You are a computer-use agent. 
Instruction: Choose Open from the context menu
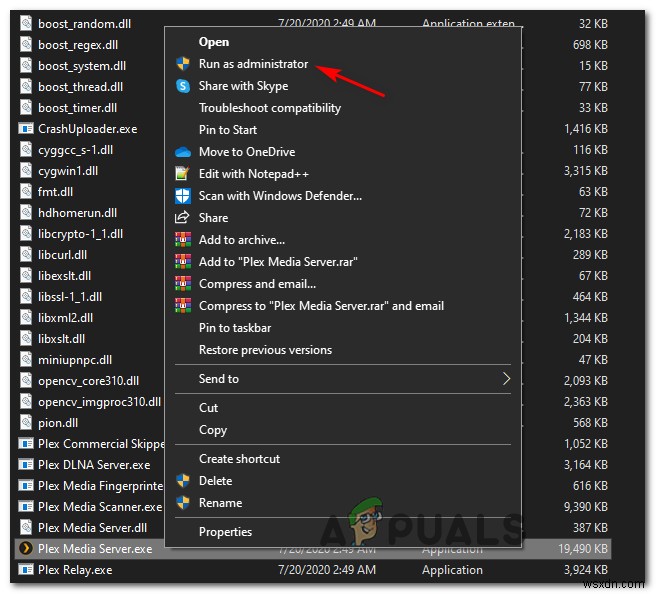tap(214, 42)
